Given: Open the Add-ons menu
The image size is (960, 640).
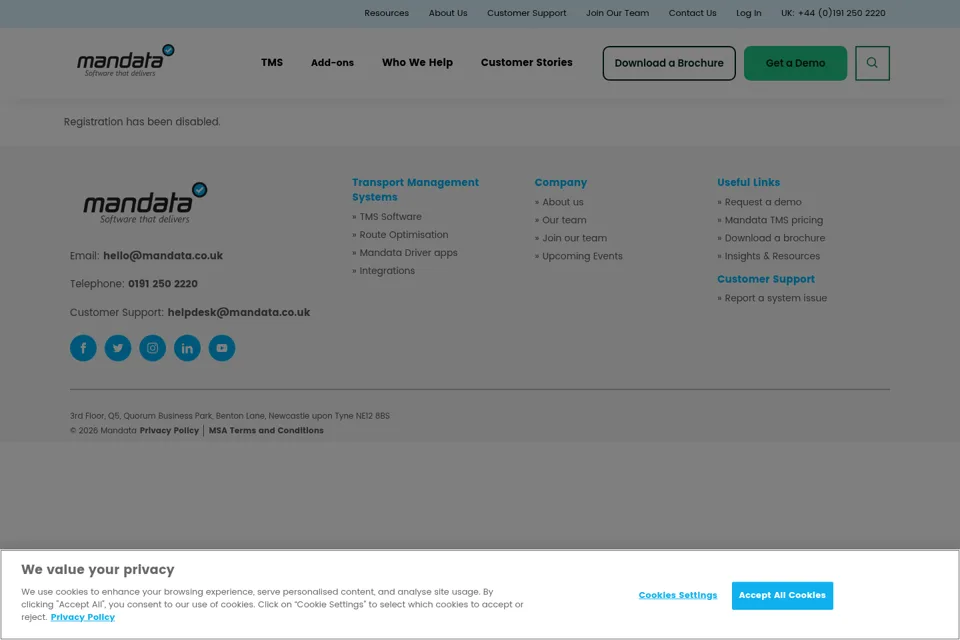Looking at the screenshot, I should pos(332,62).
